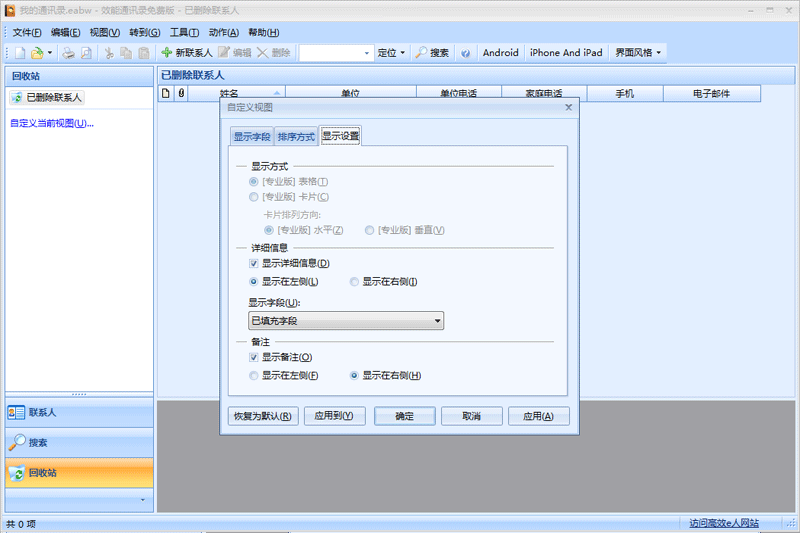Select the [专业版] 表格(T) radio button
The width and height of the screenshot is (800, 533).
point(253,182)
